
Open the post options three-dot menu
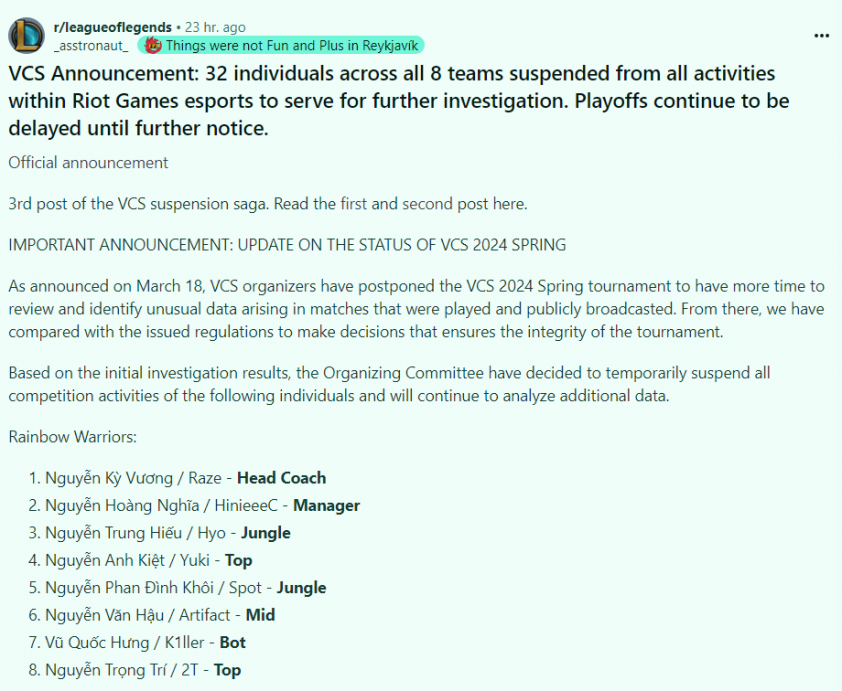[822, 36]
